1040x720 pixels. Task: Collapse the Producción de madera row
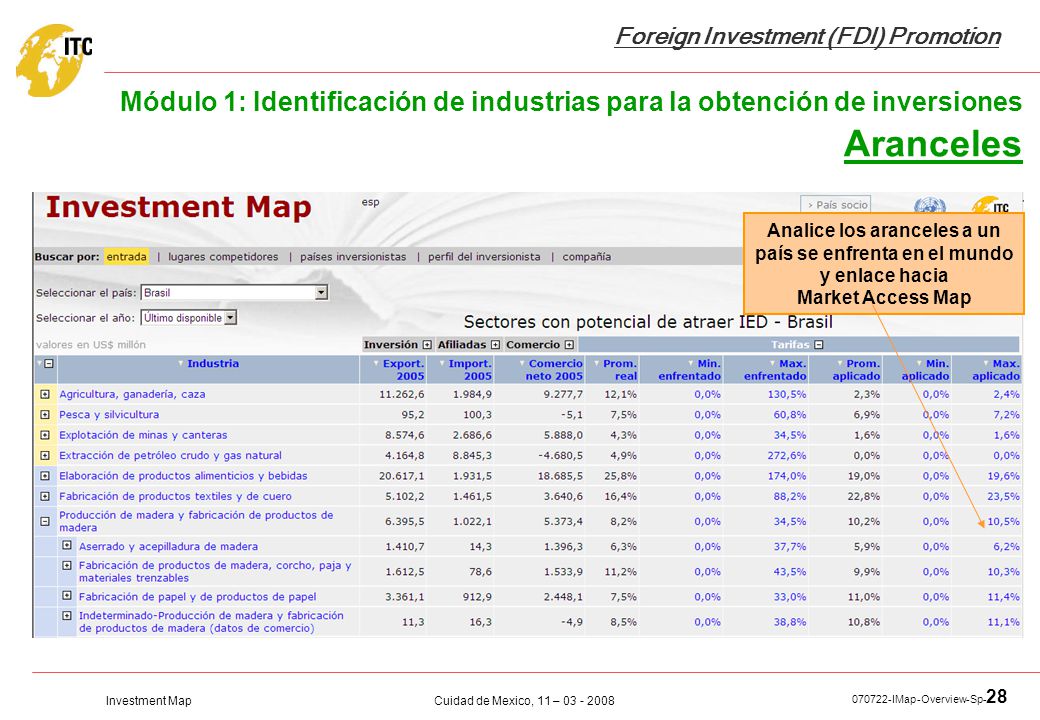point(44,522)
